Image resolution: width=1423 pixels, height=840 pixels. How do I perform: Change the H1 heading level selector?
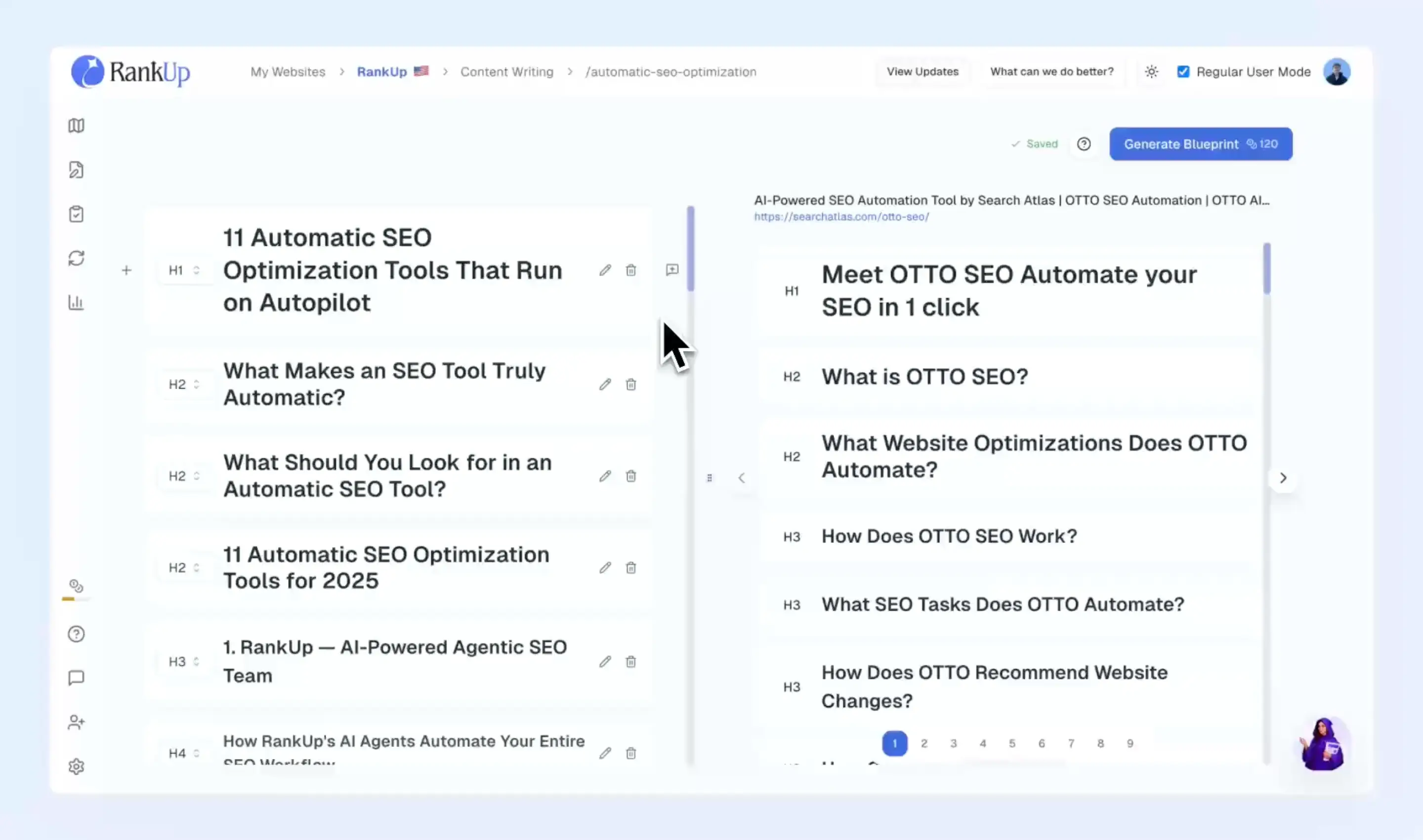coord(185,271)
